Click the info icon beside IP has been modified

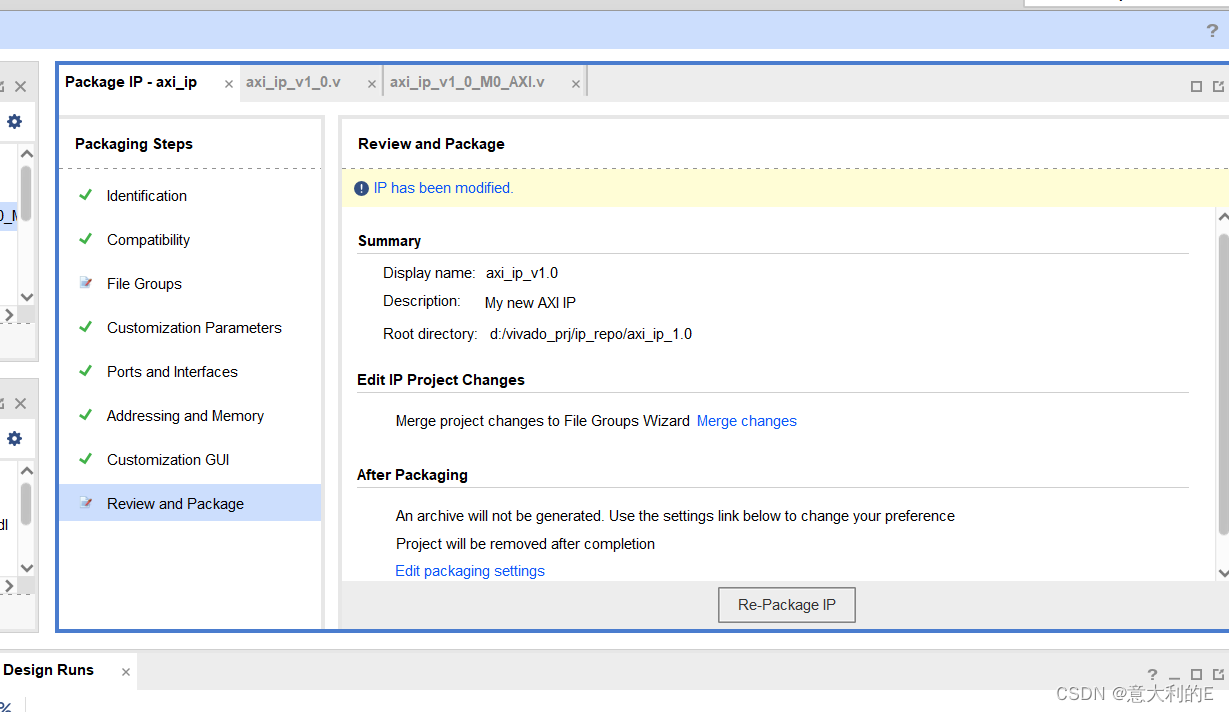tap(362, 188)
